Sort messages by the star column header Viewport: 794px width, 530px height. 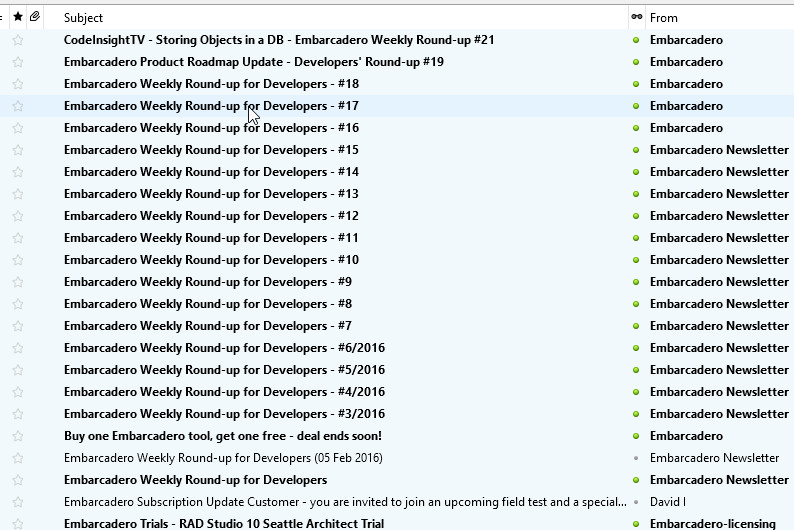point(18,17)
